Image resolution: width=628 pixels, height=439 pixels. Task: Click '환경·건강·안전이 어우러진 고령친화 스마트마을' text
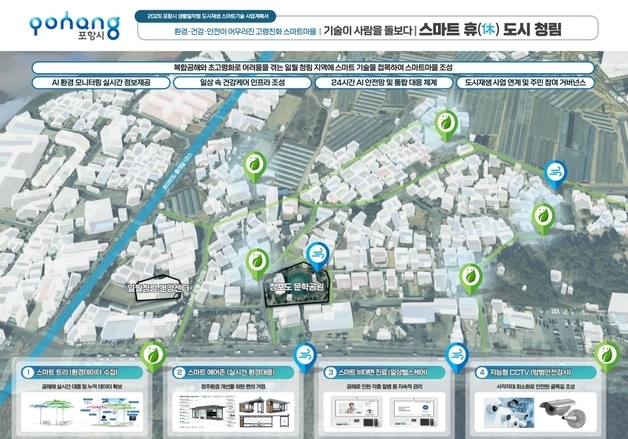point(245,31)
